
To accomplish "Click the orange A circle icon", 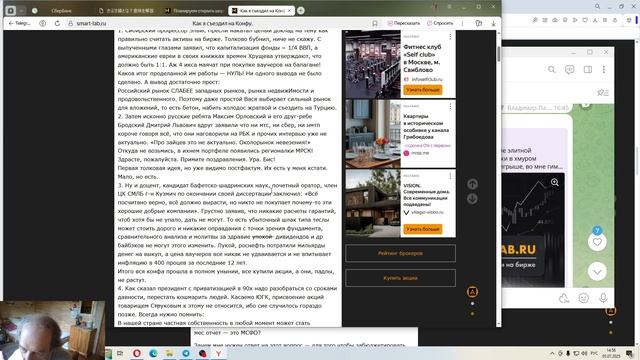I will (x=472, y=292).
